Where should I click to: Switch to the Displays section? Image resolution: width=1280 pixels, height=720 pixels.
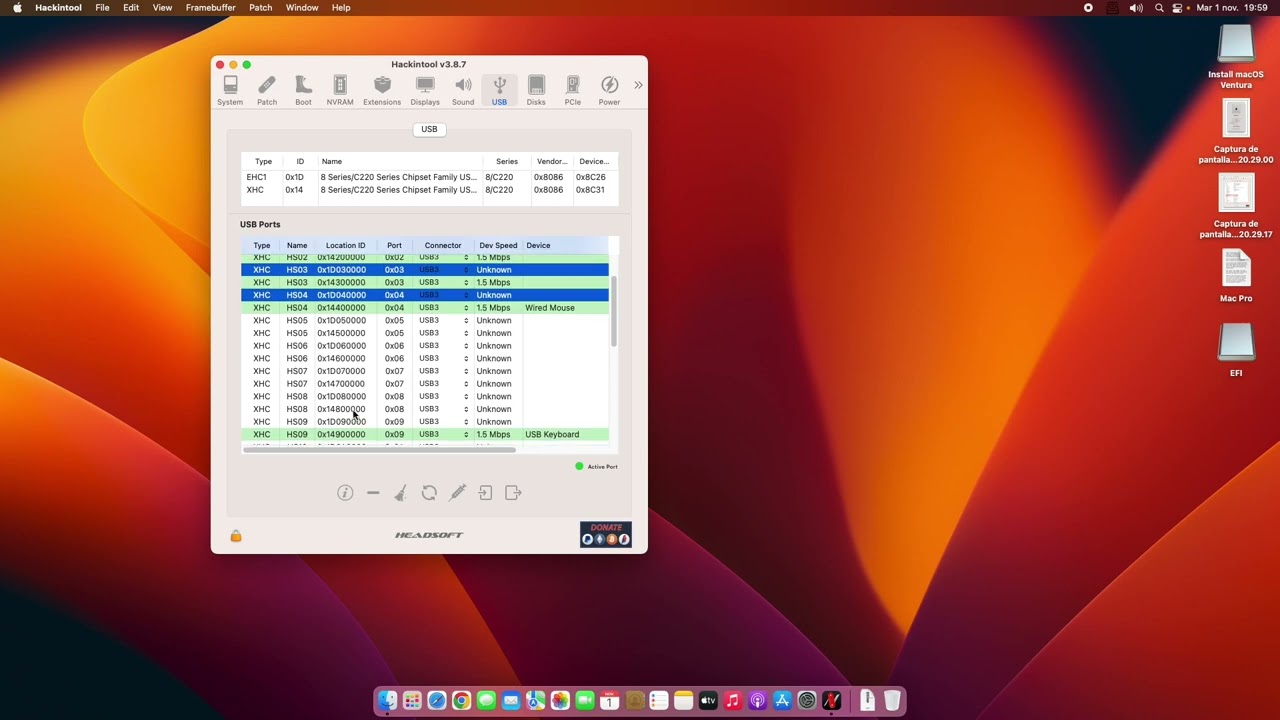[425, 90]
